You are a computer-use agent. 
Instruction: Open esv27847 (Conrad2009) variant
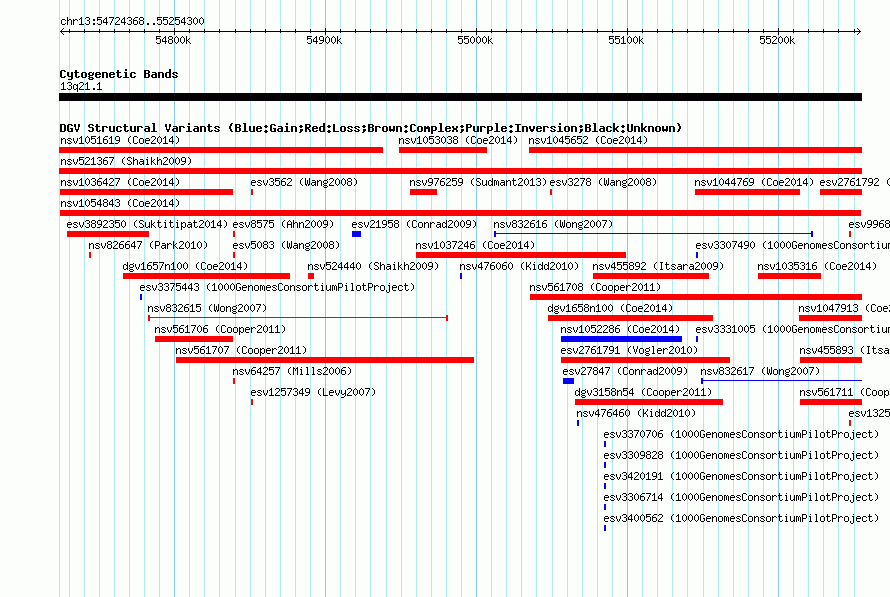click(x=625, y=371)
